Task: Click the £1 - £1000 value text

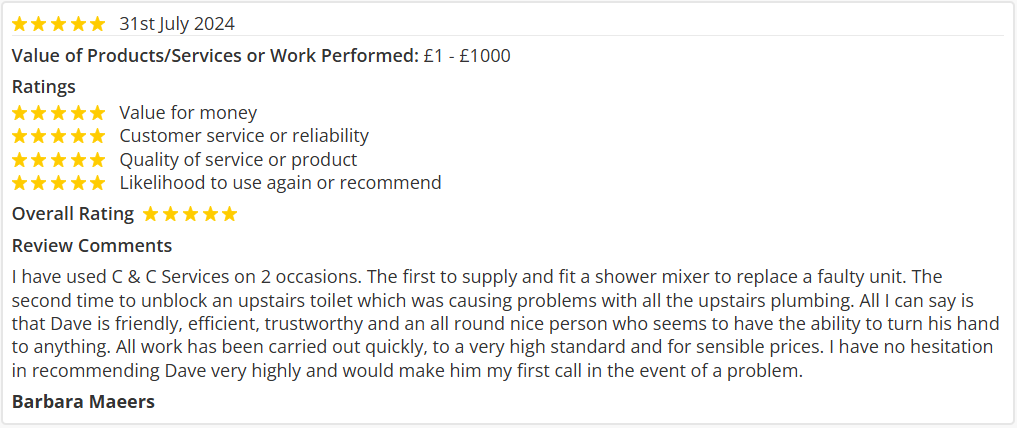Action: point(467,56)
